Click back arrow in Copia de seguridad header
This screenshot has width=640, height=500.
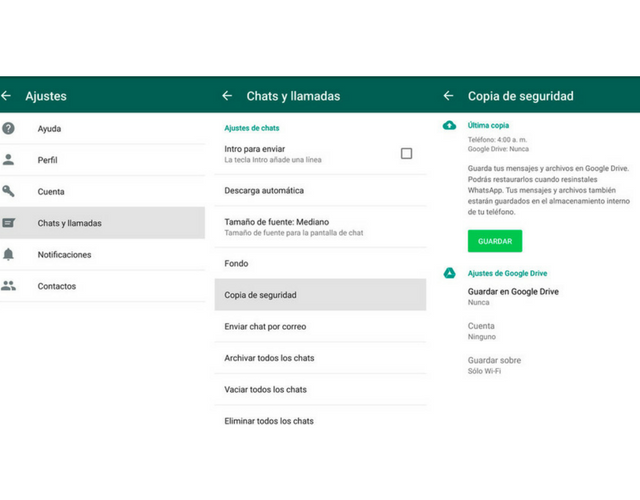(449, 96)
